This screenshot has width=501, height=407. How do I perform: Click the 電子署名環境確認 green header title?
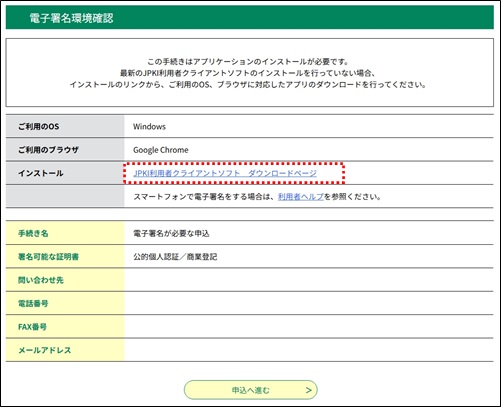71,18
